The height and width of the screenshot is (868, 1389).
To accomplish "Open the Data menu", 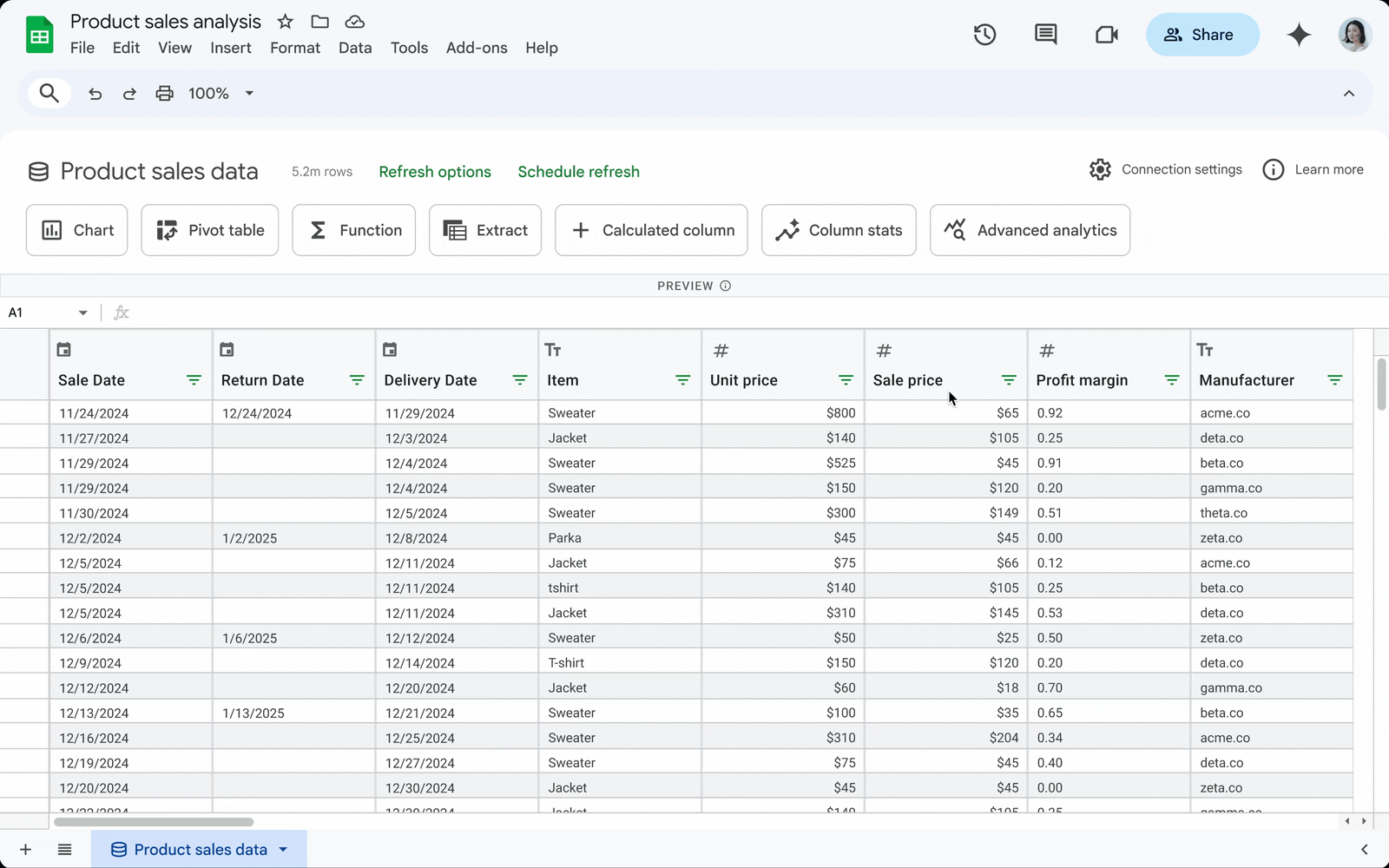I will [x=354, y=48].
